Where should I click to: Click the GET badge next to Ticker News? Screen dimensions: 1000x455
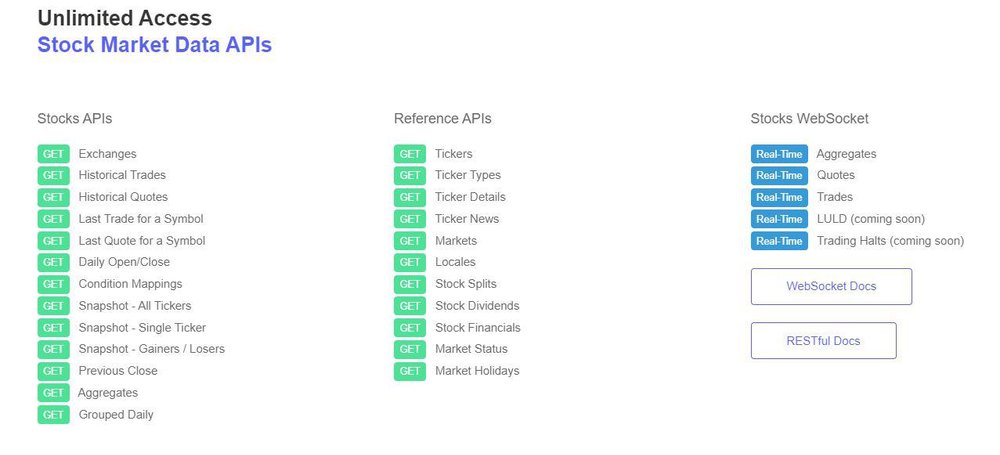(x=410, y=219)
